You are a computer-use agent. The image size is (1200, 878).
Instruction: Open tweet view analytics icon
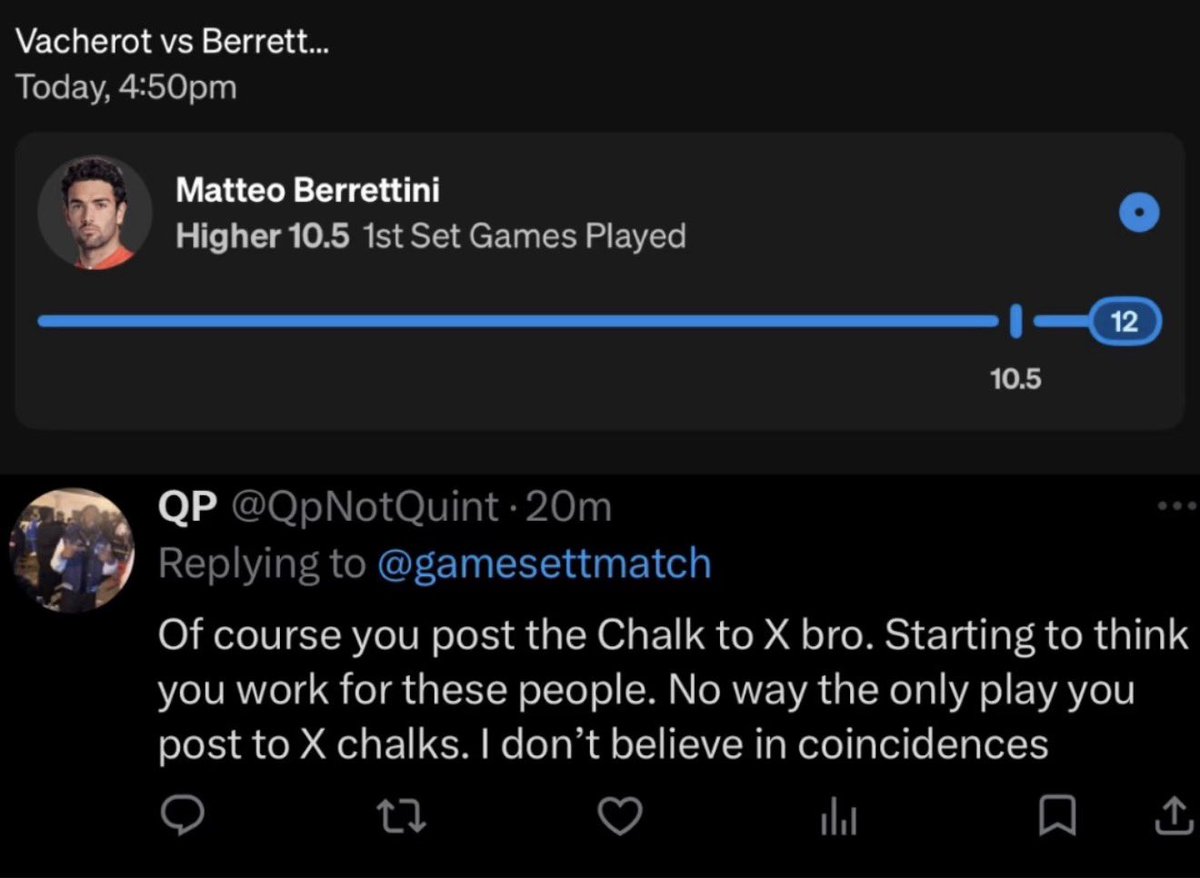coord(836,820)
